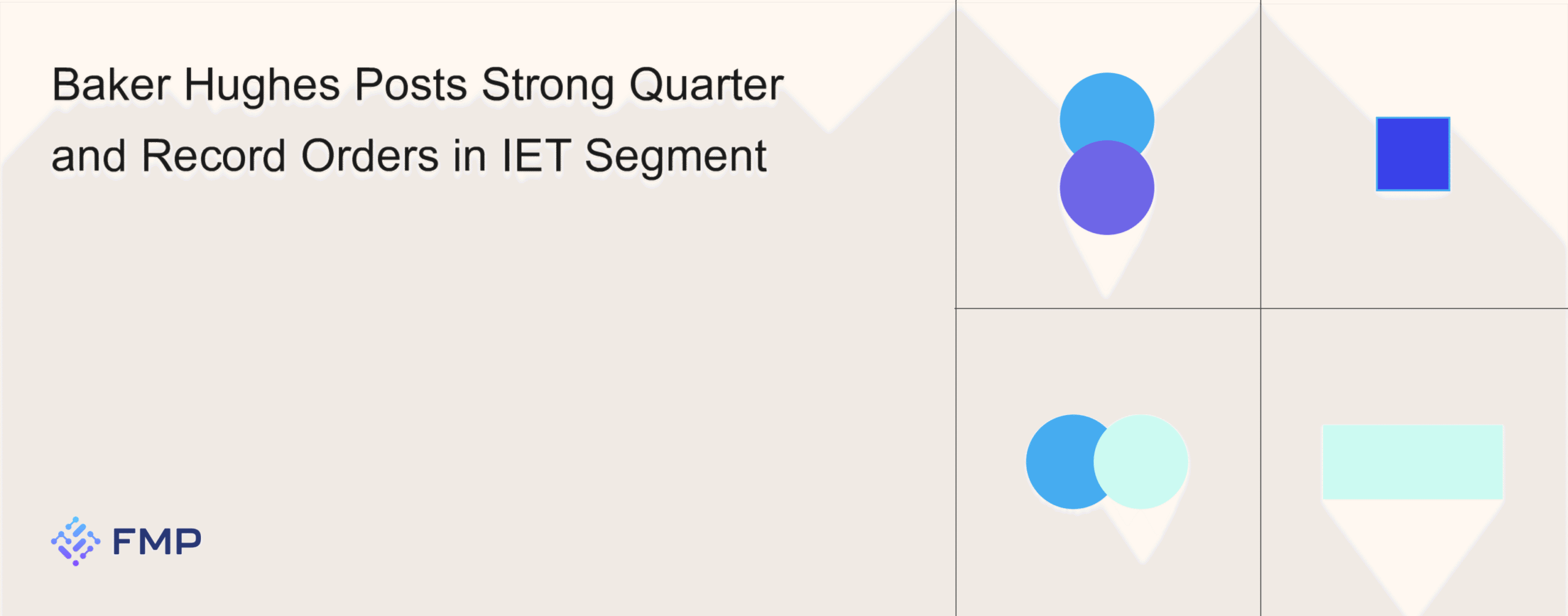Click the word "Quarter" in the headline

pos(706,86)
